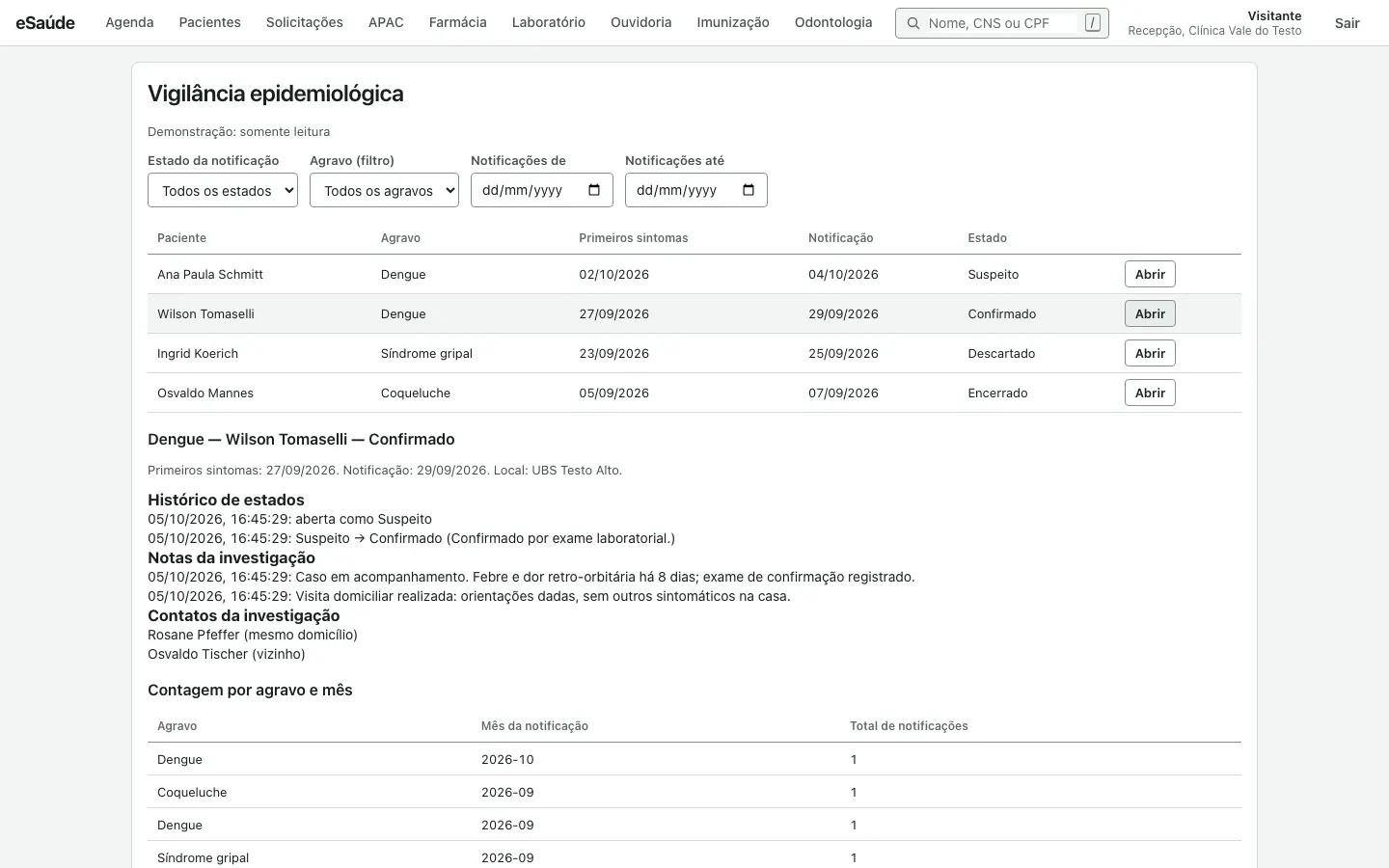Click Sair to log out
The width and height of the screenshot is (1389, 868).
pos(1347,23)
